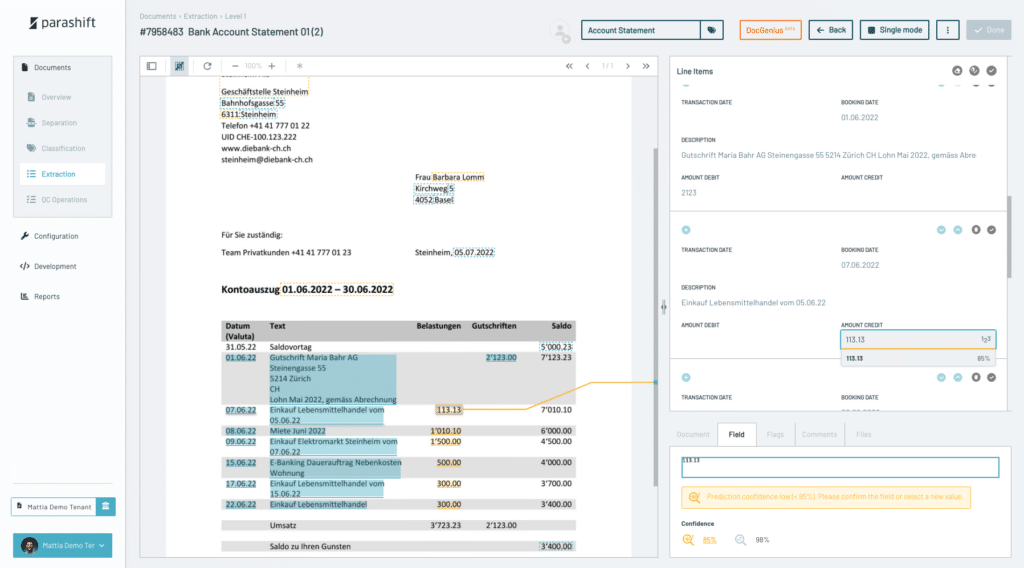Viewport: 1024px width, 568px height.
Task: Toggle the highlighted annotations view icon
Action: (179, 66)
